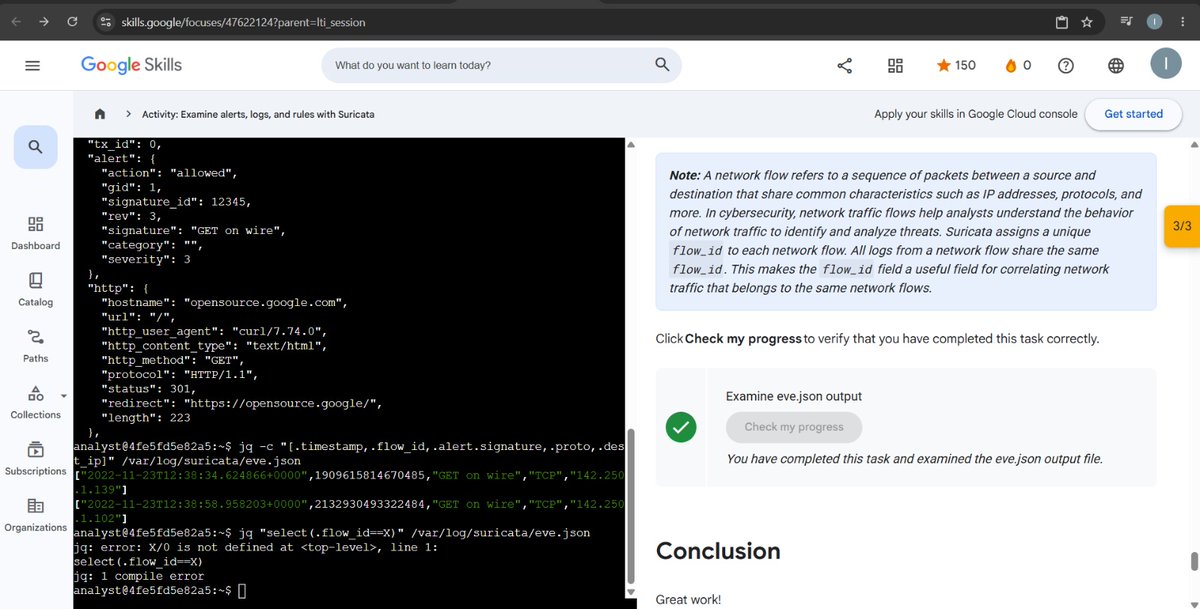
Task: Click the magnifier icon in search box
Action: 661,65
